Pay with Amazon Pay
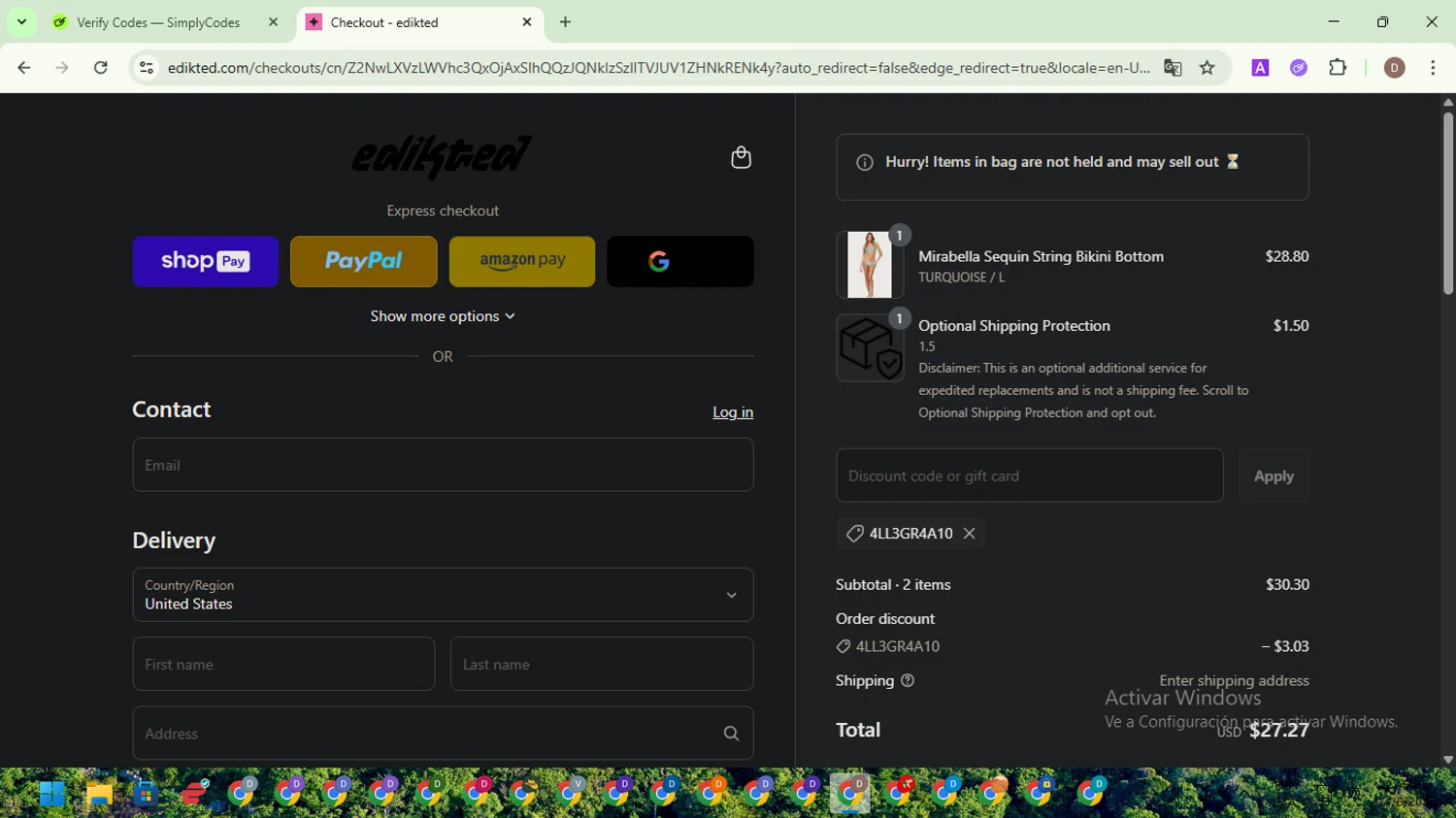This screenshot has height=818, width=1456. pos(521,261)
